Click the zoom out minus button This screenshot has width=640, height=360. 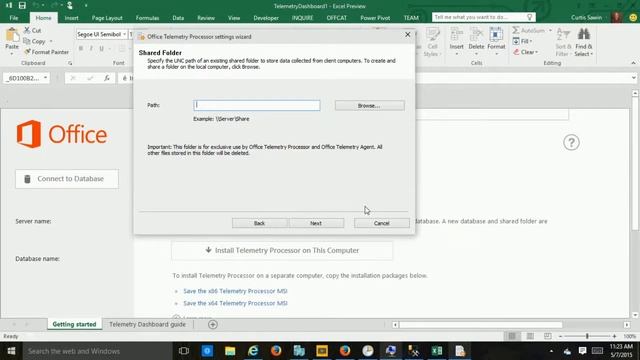point(560,336)
